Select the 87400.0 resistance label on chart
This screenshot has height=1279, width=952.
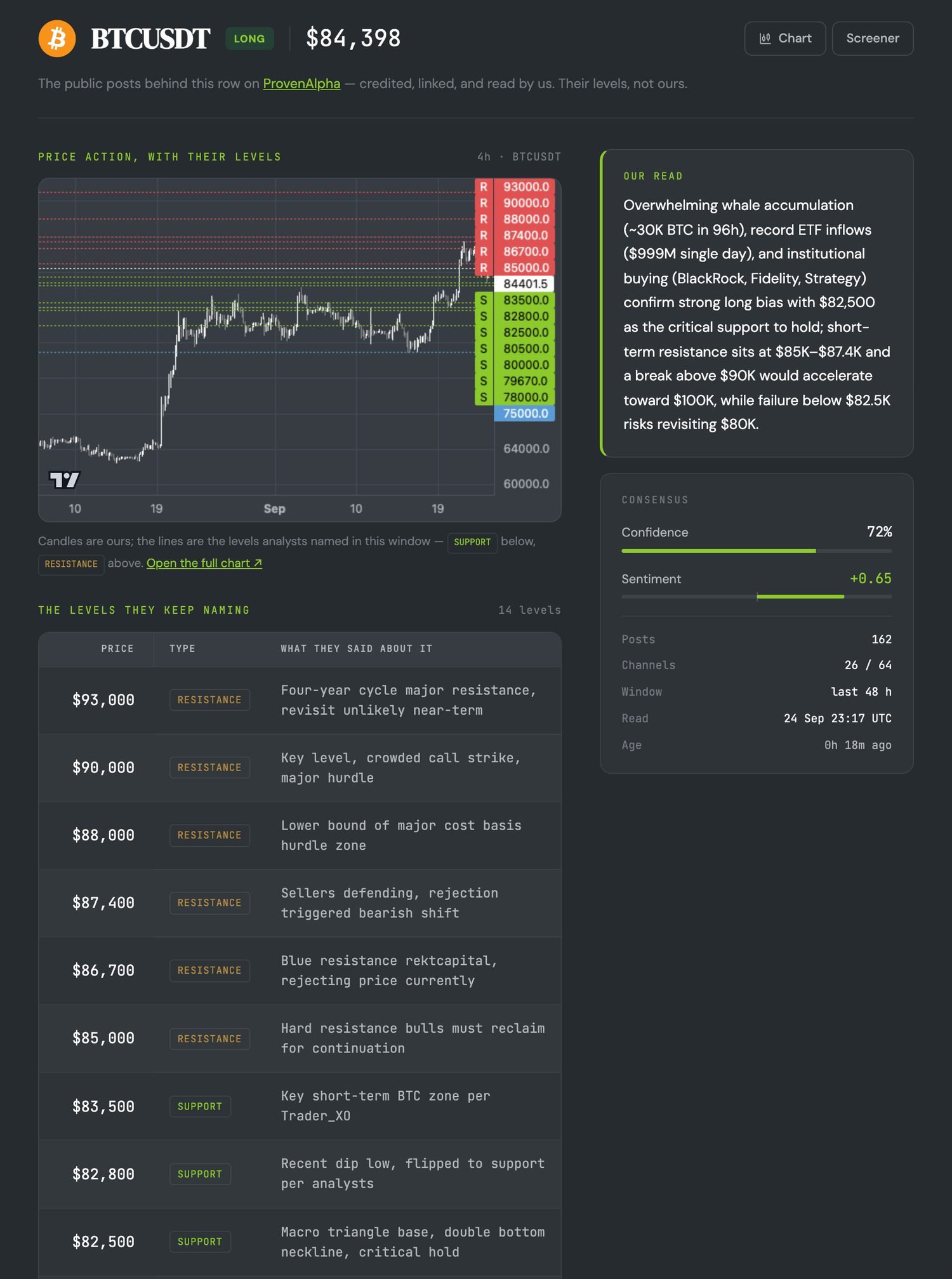click(x=515, y=235)
